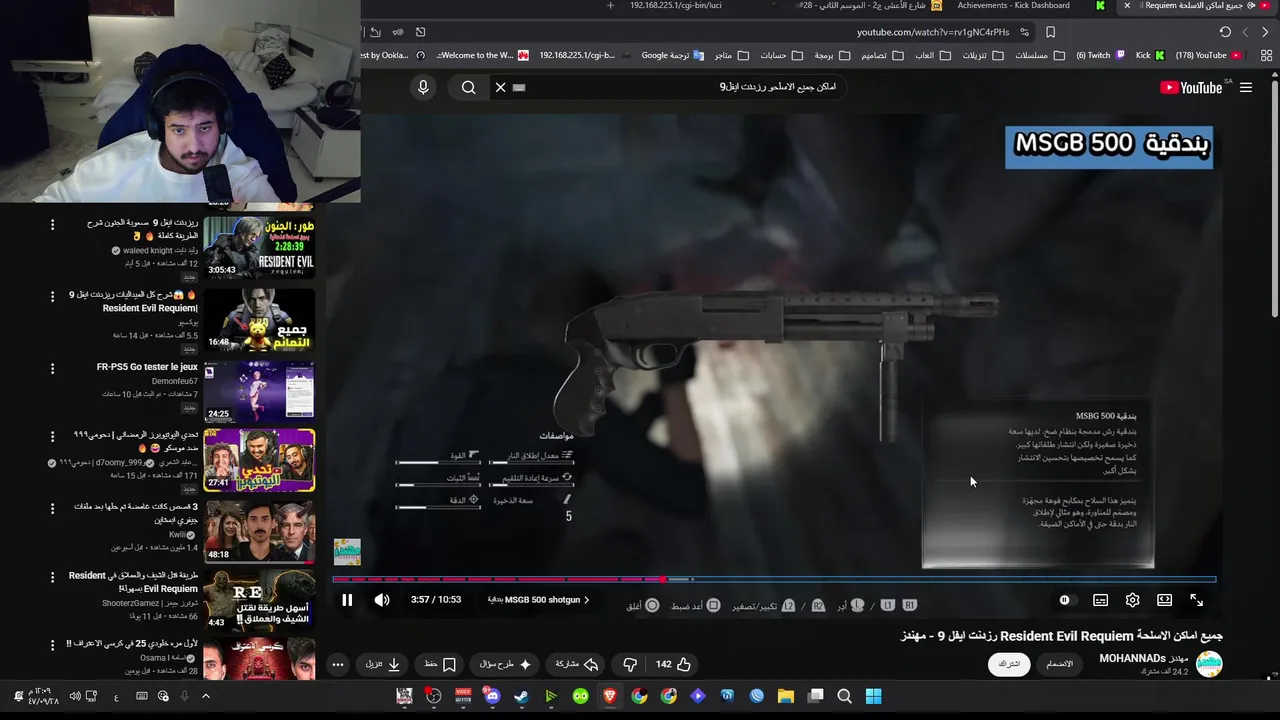Dislike the video

630,664
